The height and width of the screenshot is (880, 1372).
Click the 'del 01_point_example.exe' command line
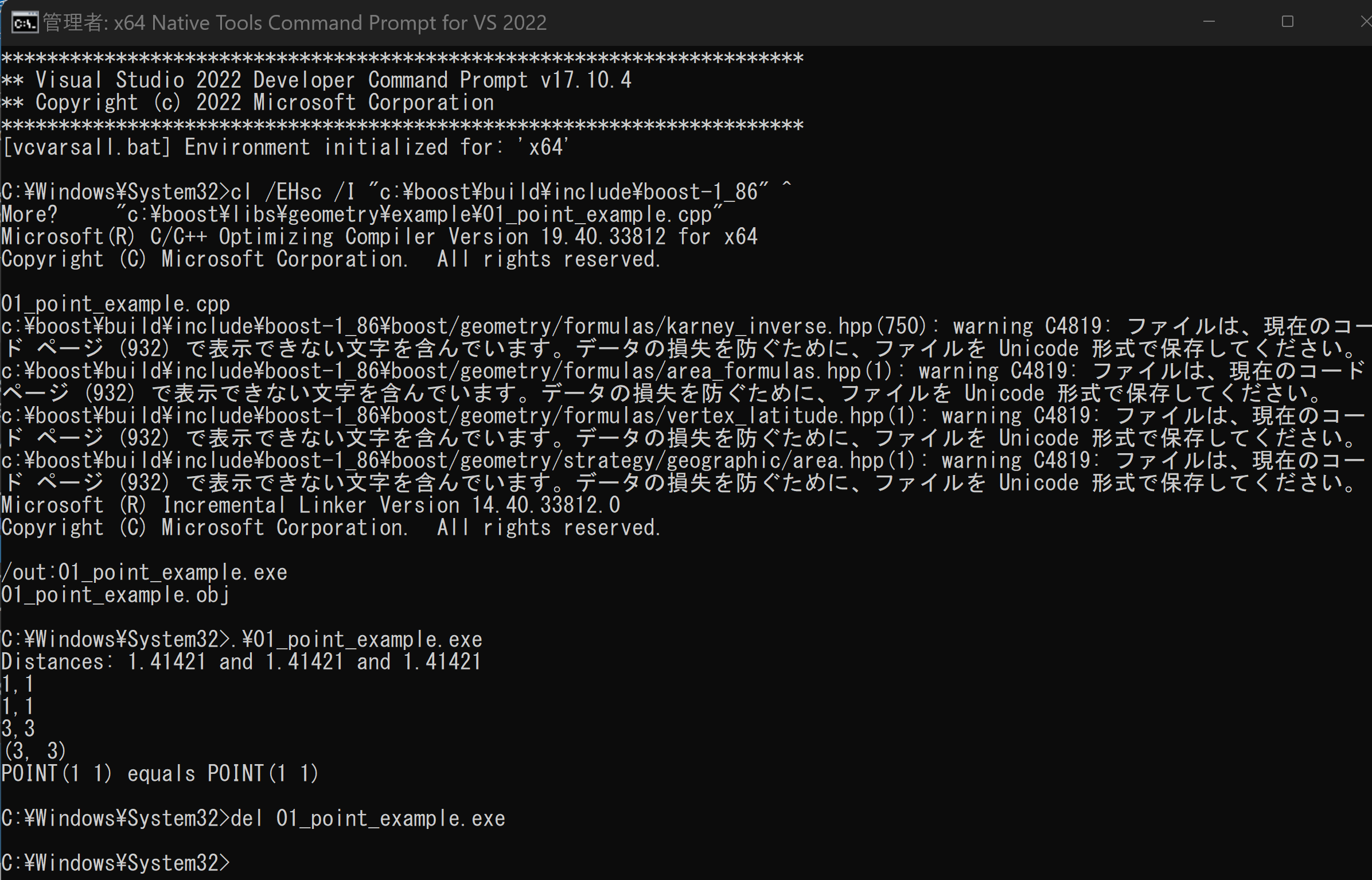(253, 818)
